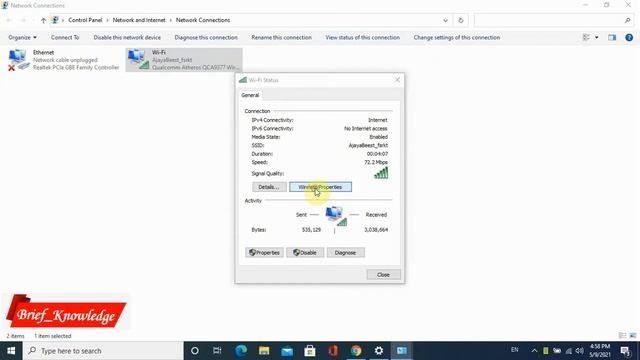
Task: Go up one folder level arrow
Action: tap(43, 20)
